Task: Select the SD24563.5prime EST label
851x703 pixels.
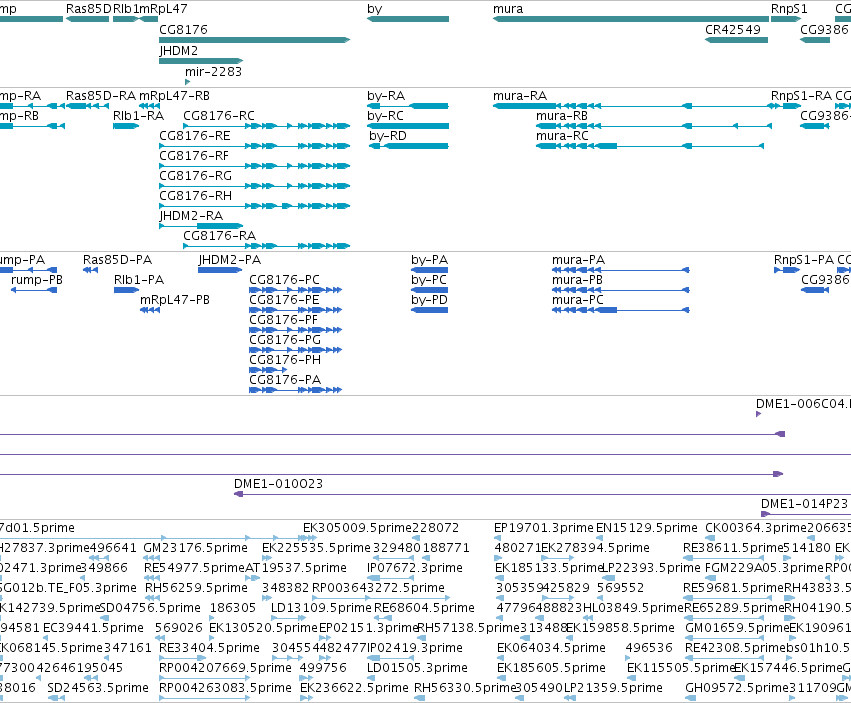Action: (98, 687)
